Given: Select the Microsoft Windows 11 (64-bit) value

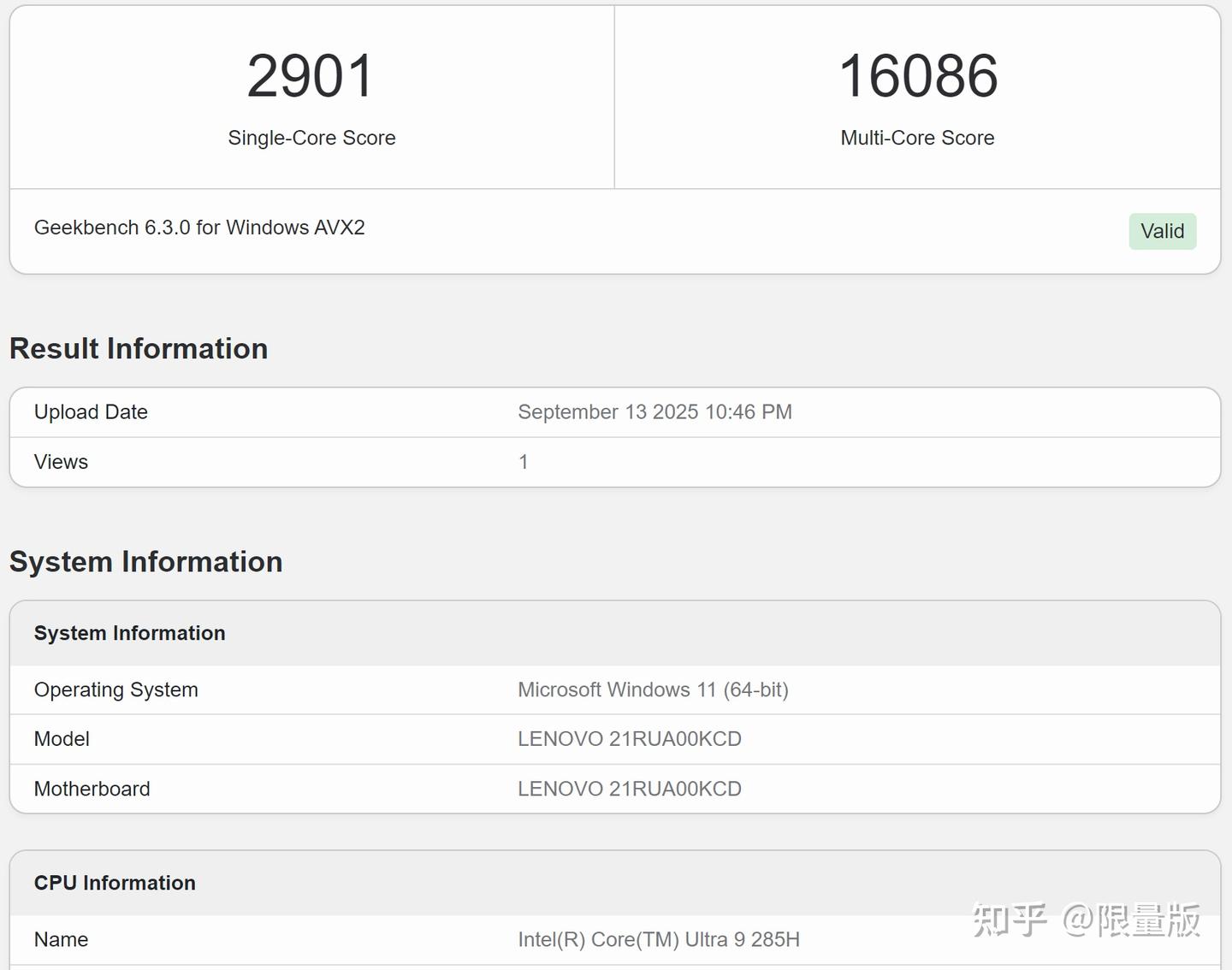Looking at the screenshot, I should [653, 689].
